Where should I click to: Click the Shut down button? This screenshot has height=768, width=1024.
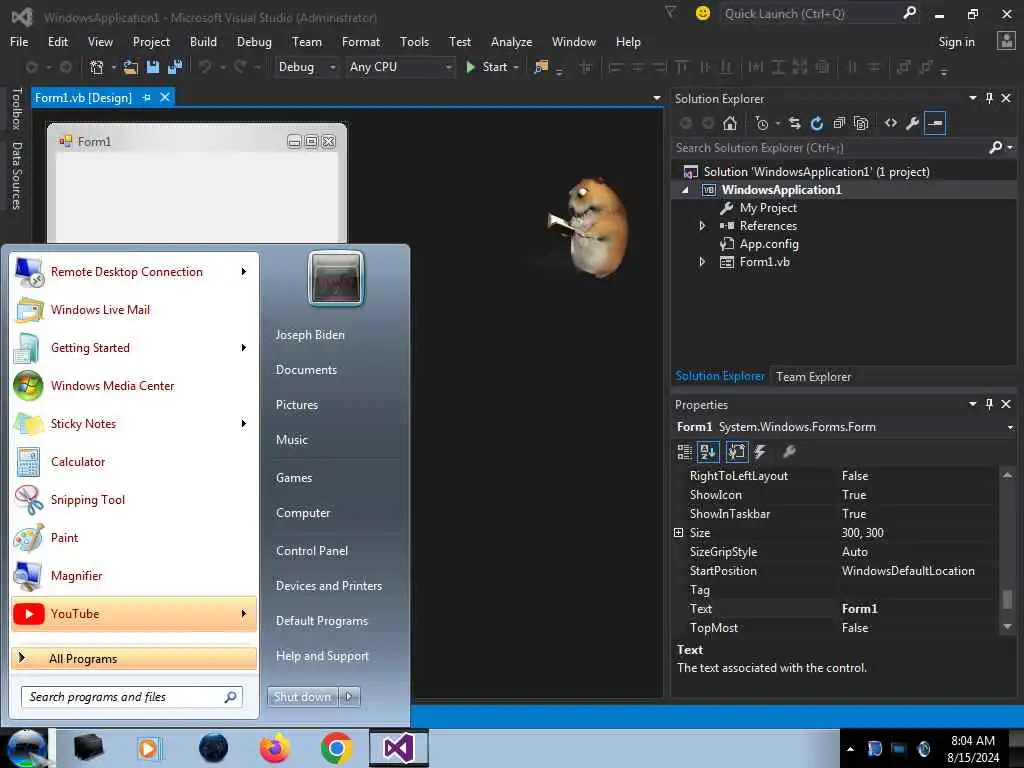[302, 697]
